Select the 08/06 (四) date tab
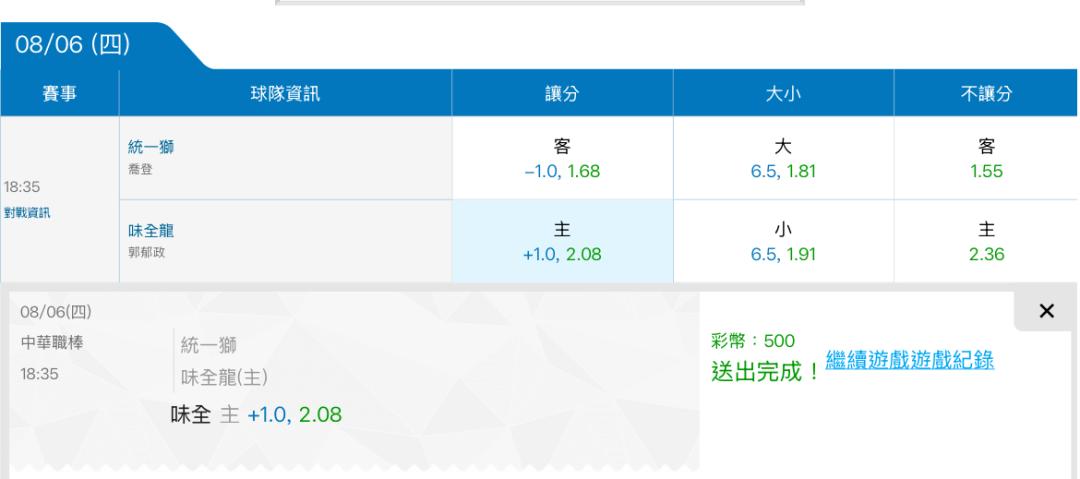Viewport: 1080px width, 479px height. click(x=73, y=45)
